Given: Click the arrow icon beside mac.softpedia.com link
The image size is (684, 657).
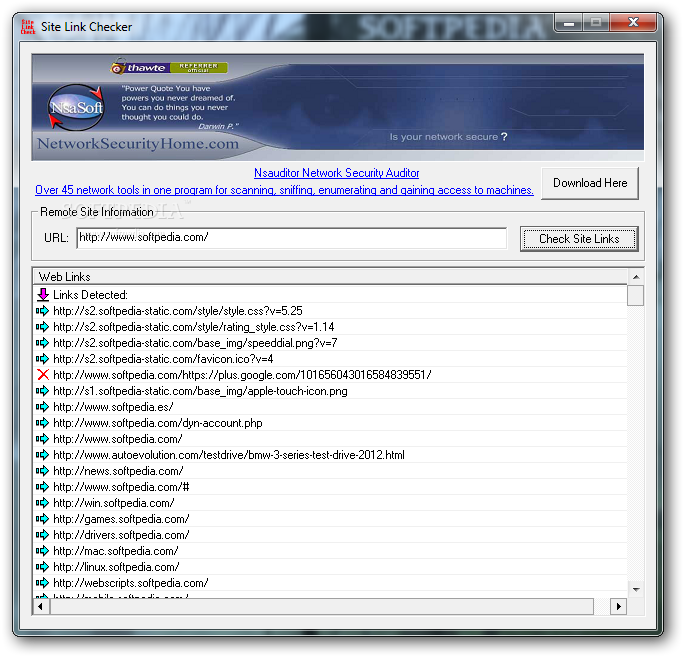Looking at the screenshot, I should click(x=42, y=551).
